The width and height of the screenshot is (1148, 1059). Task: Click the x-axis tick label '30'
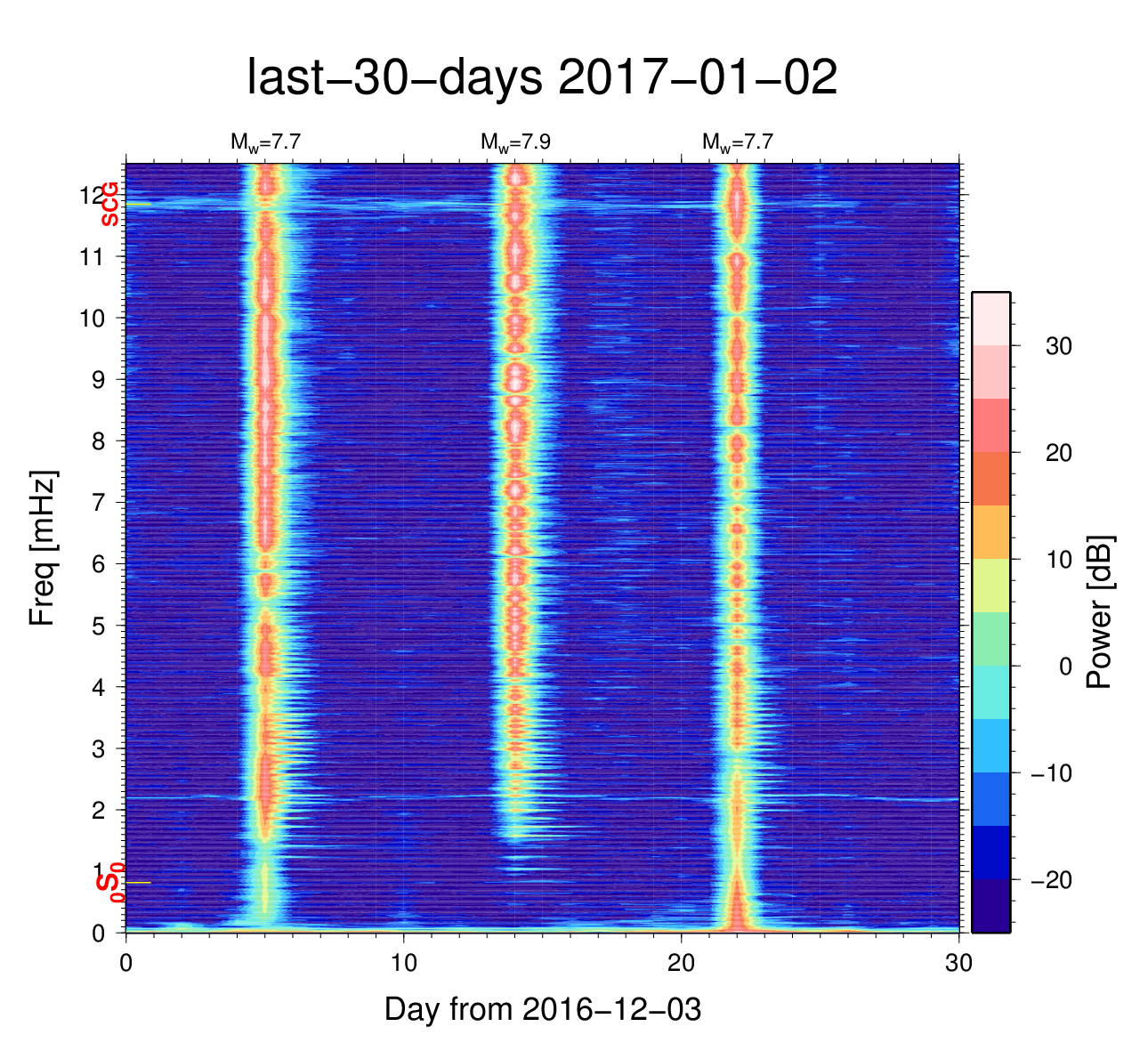(x=958, y=964)
